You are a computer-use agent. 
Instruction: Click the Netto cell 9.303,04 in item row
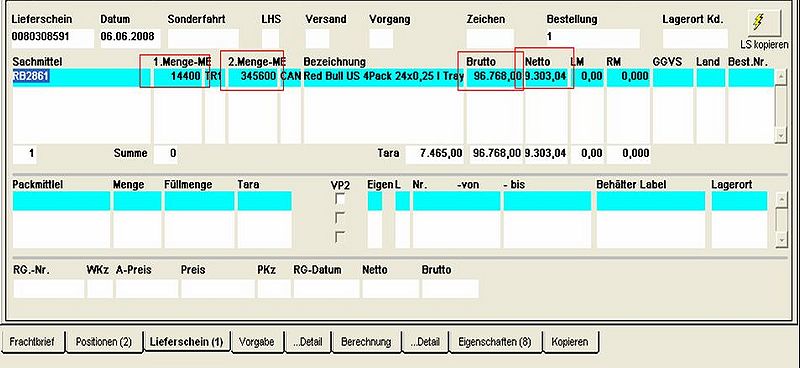click(546, 77)
